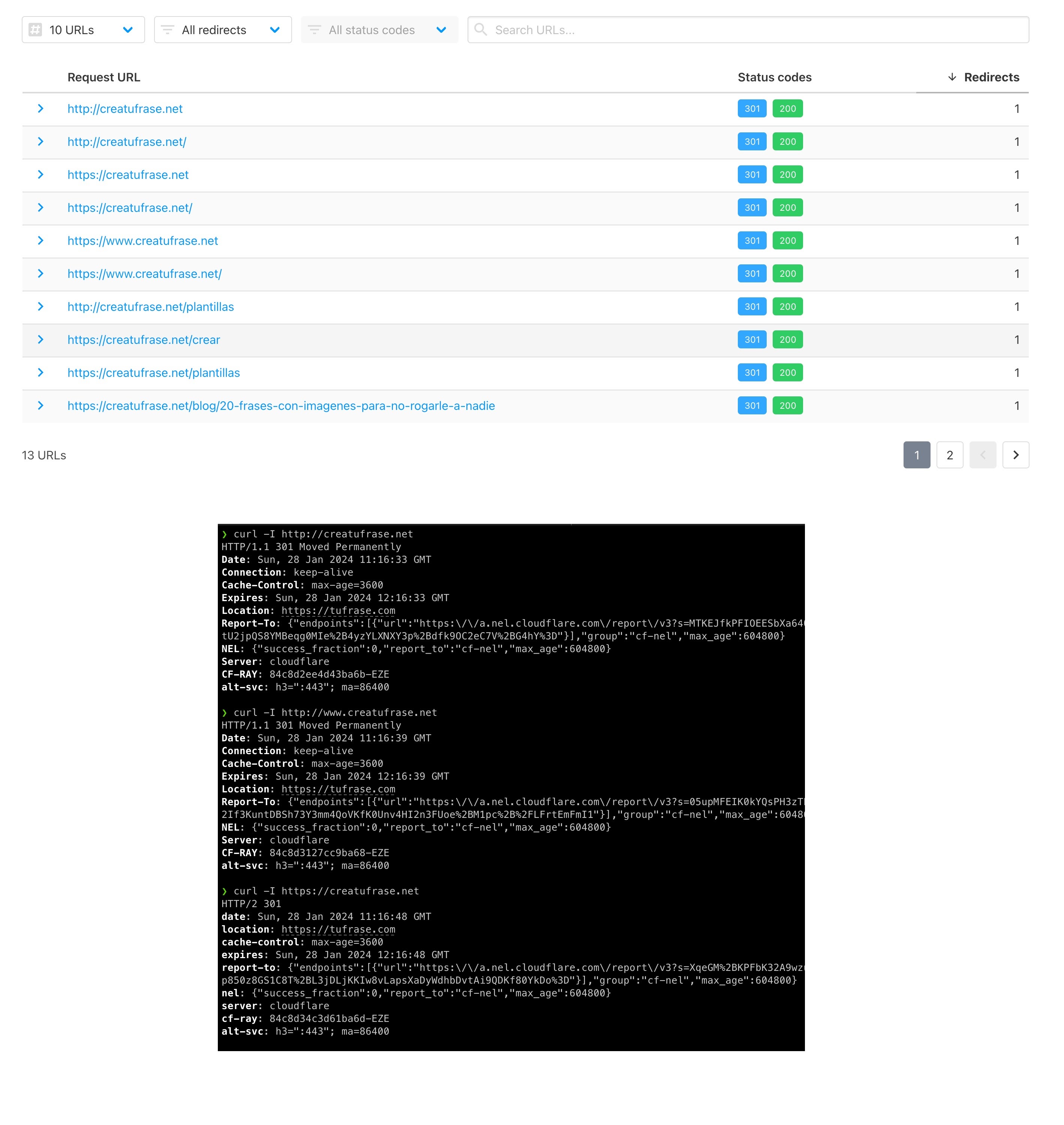Screen dimensions: 1064x1125
Task: Expand the https://creatufrase.net/plantillas row
Action: click(x=41, y=372)
